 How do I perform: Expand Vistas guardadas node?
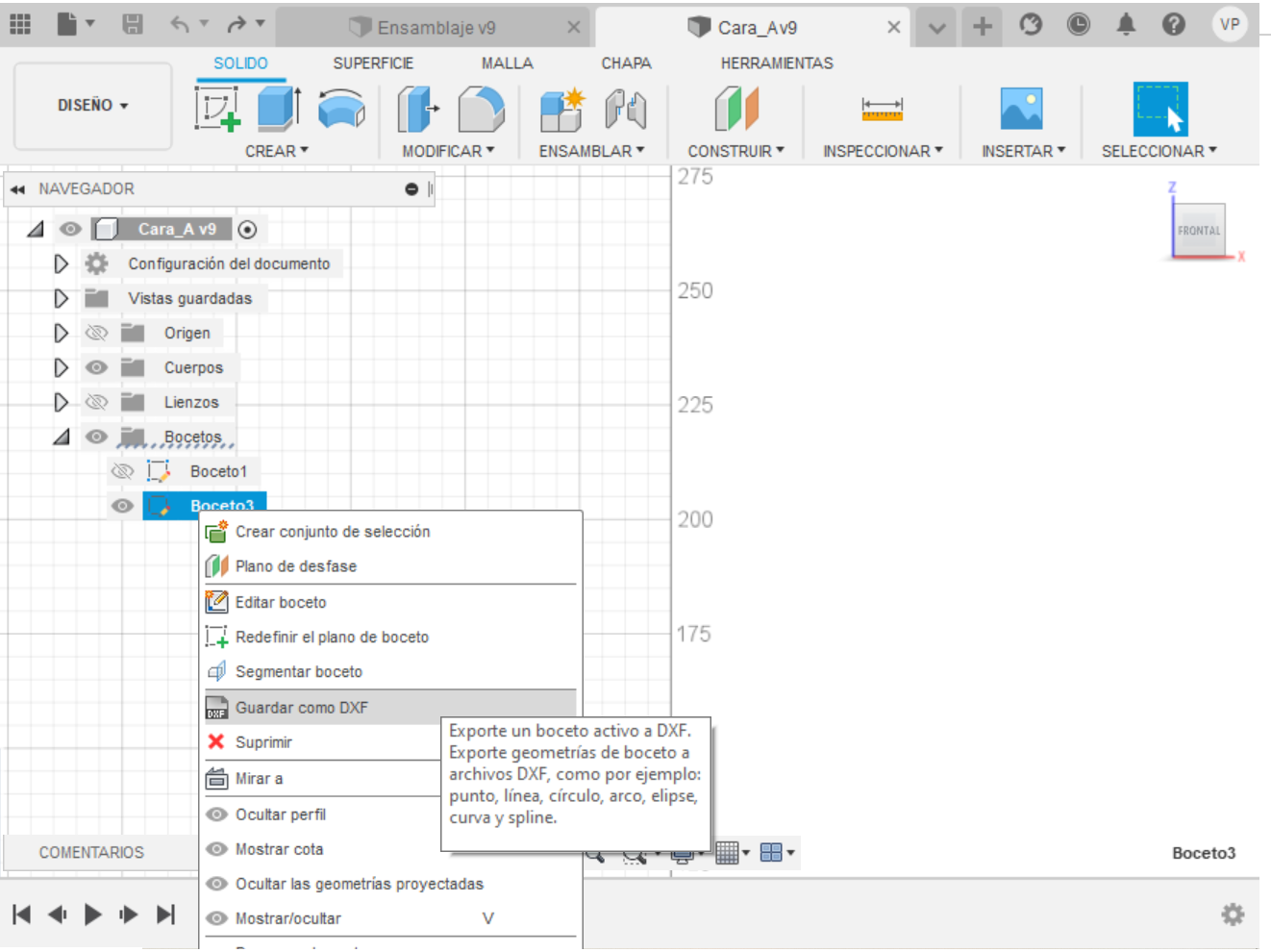tap(61, 298)
